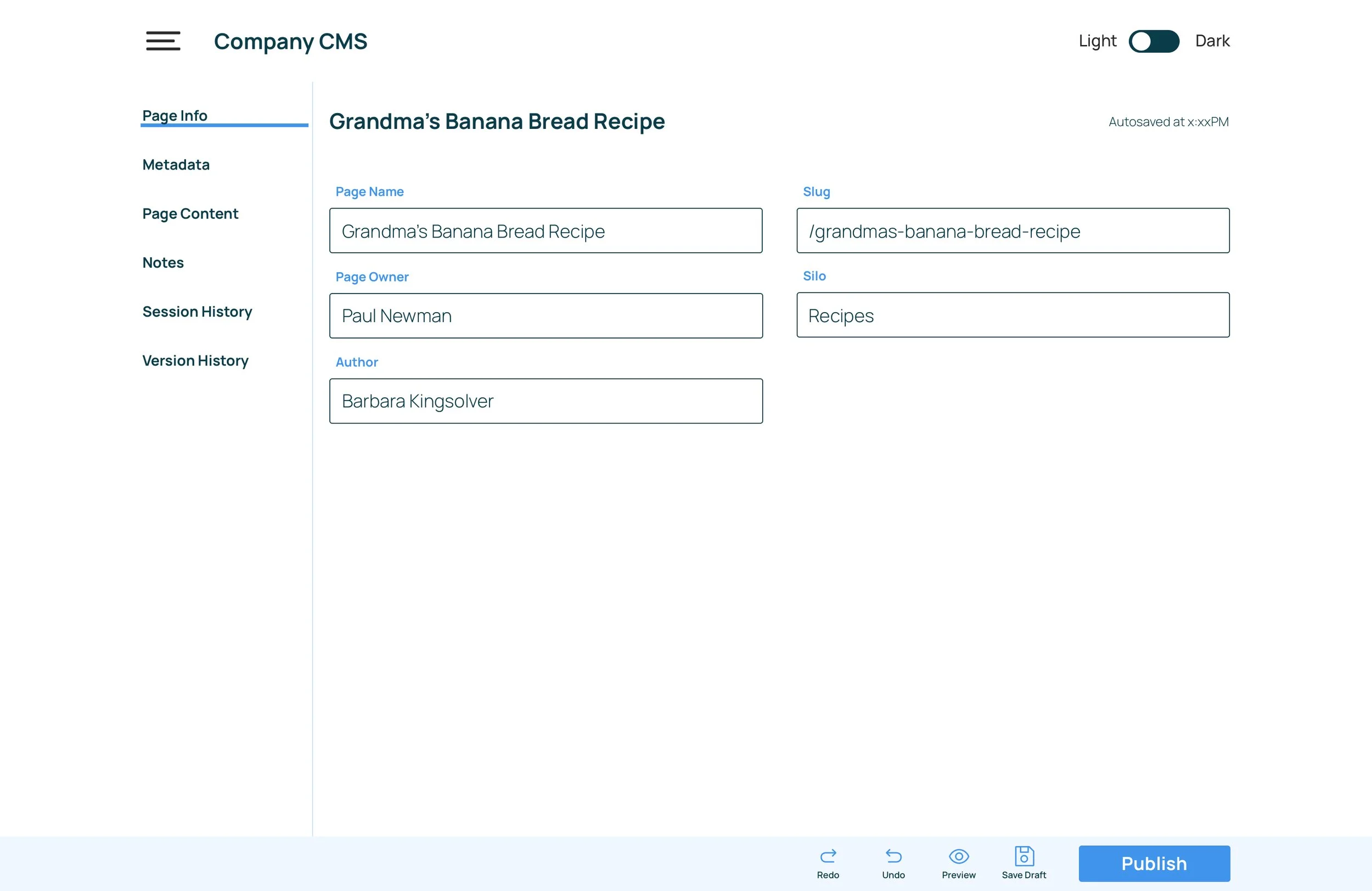Focus the Slug input field

(1013, 230)
